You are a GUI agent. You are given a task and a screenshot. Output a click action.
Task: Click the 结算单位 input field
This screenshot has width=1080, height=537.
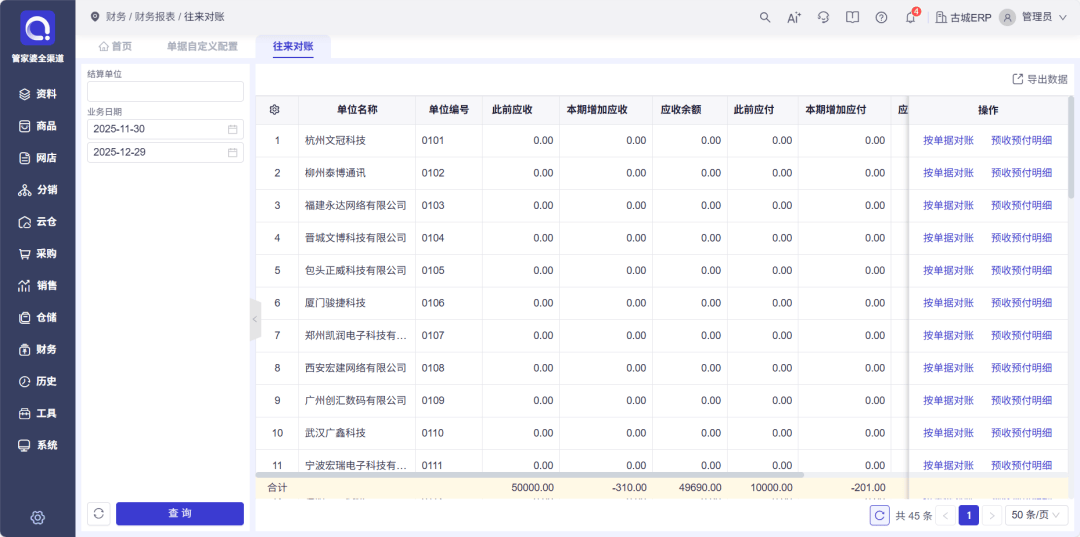[165, 92]
